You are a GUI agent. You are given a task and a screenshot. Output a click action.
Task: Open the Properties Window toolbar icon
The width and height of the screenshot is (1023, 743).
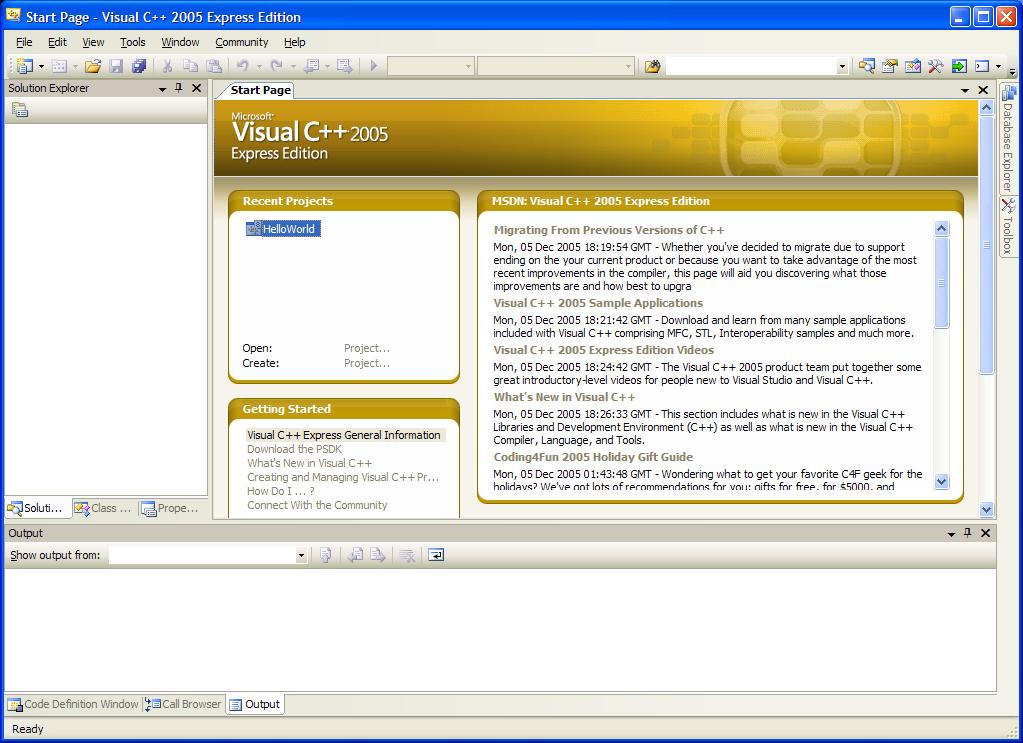click(889, 66)
